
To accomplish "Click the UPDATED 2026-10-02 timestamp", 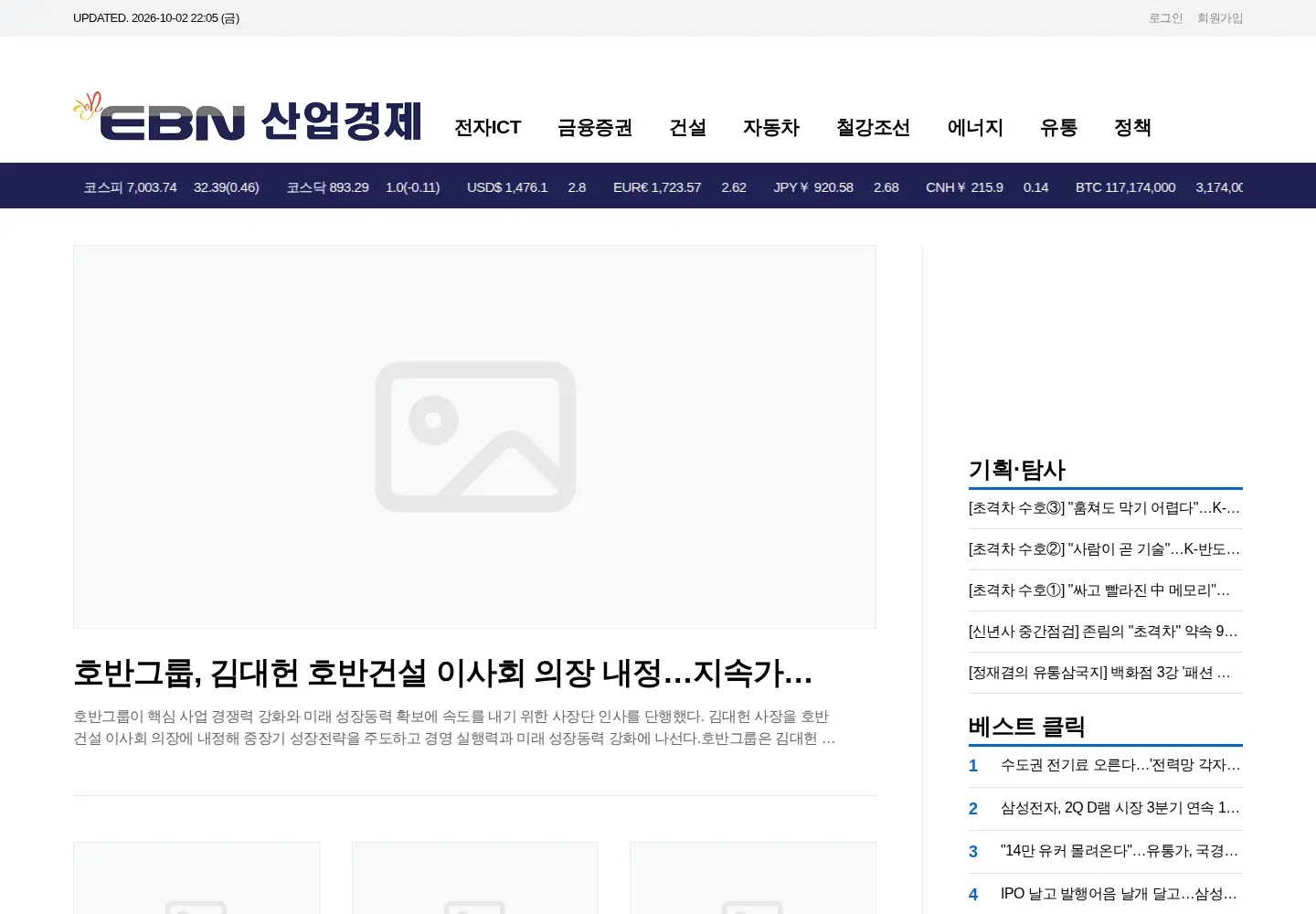I will [156, 18].
